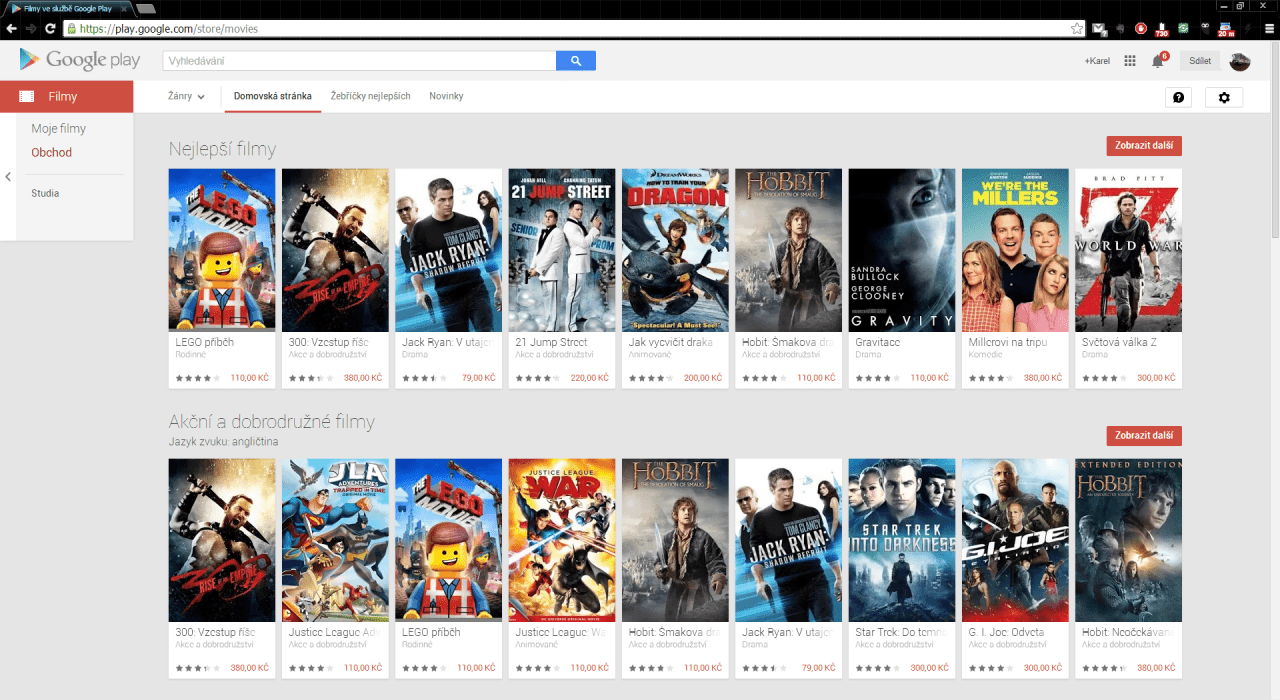Image resolution: width=1280 pixels, height=700 pixels.
Task: Click the Google Play logo
Action: coord(79,60)
